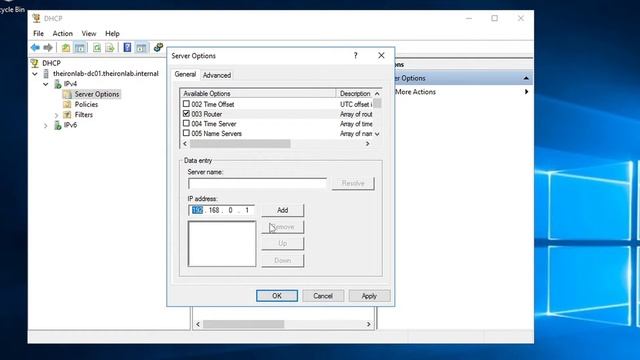
Task: Click the DHCP root node icon in the tree
Action: [35, 63]
